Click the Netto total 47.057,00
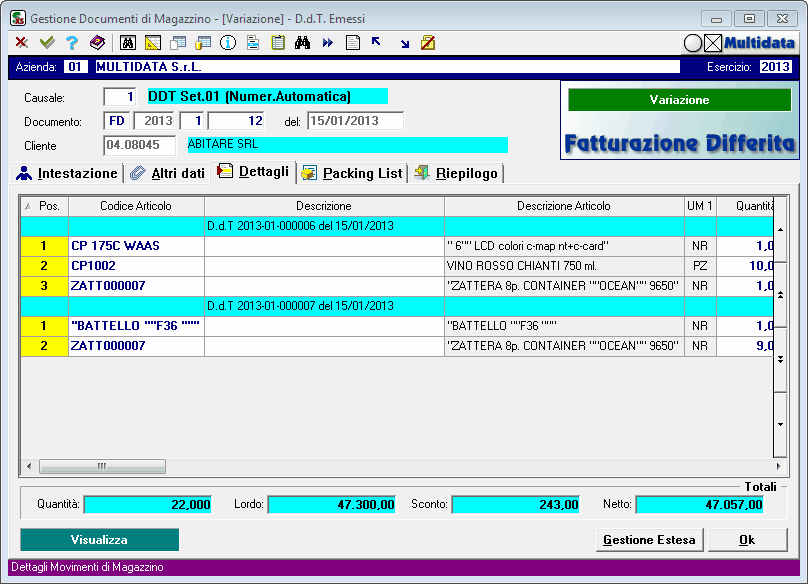The width and height of the screenshot is (808, 584). 700,505
